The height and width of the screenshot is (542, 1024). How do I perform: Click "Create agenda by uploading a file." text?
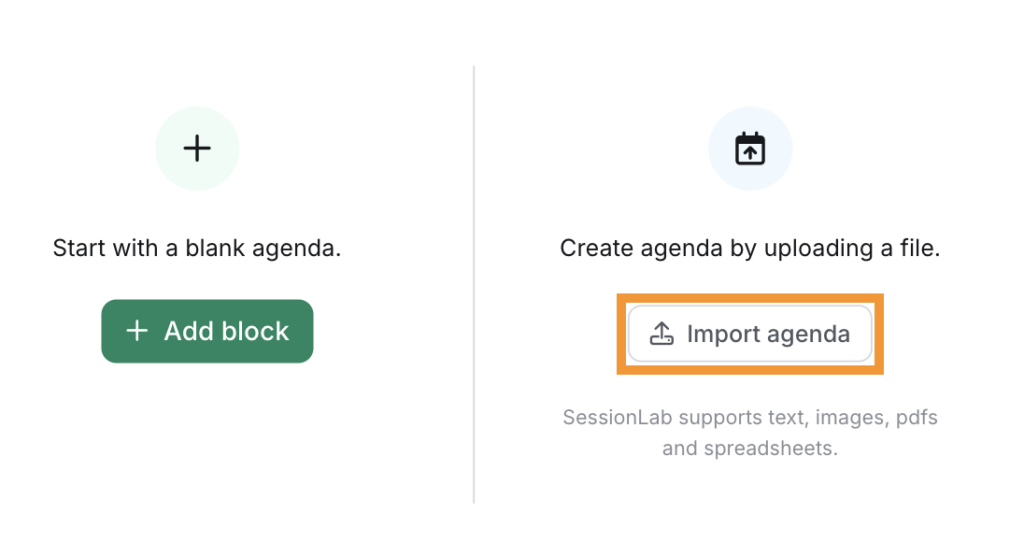tap(750, 248)
